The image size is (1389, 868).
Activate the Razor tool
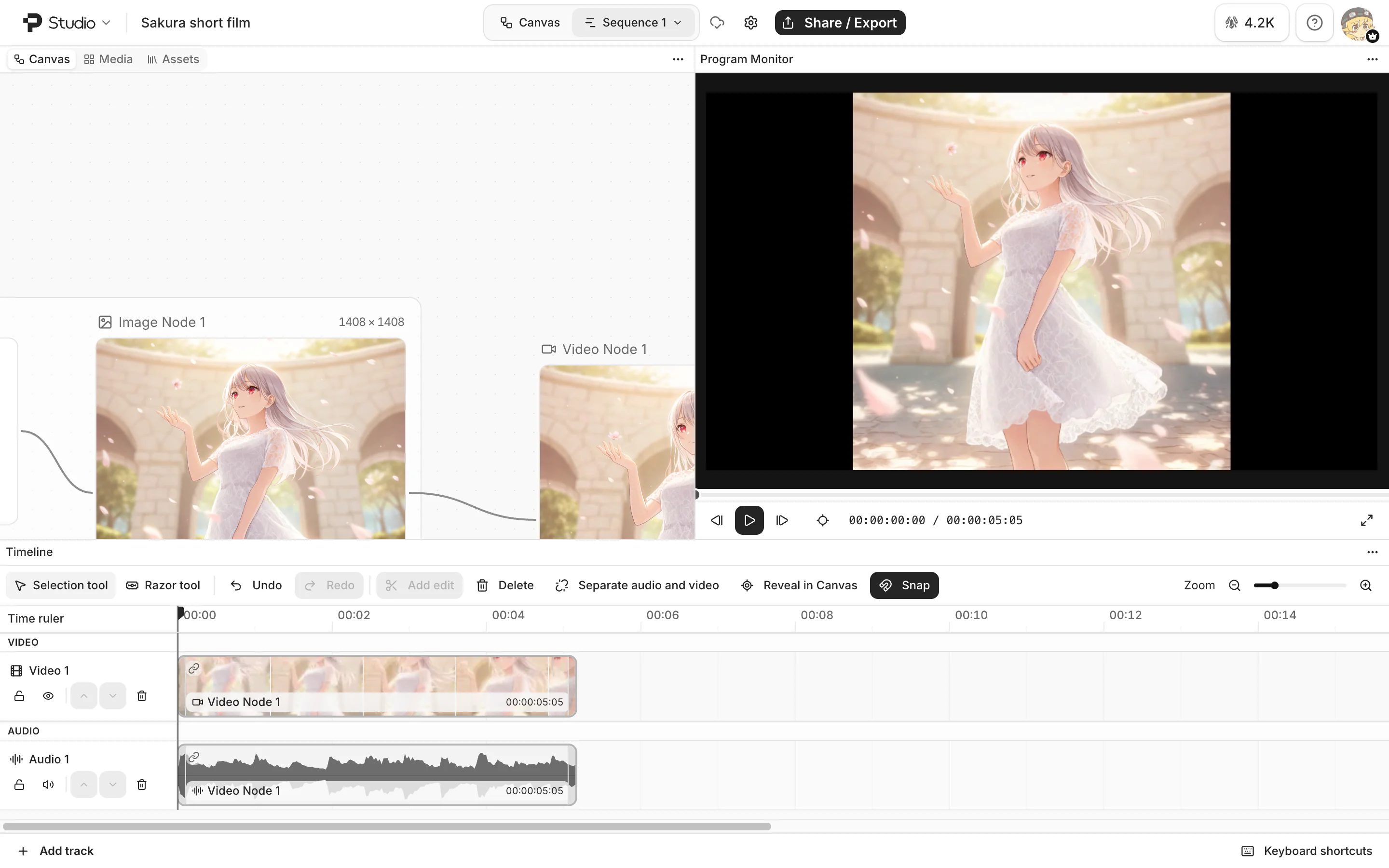(x=163, y=585)
